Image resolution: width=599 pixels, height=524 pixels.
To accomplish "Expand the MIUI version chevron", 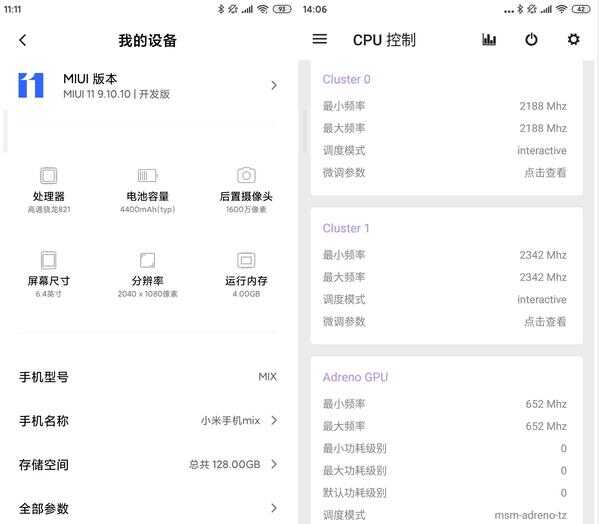I will point(274,85).
